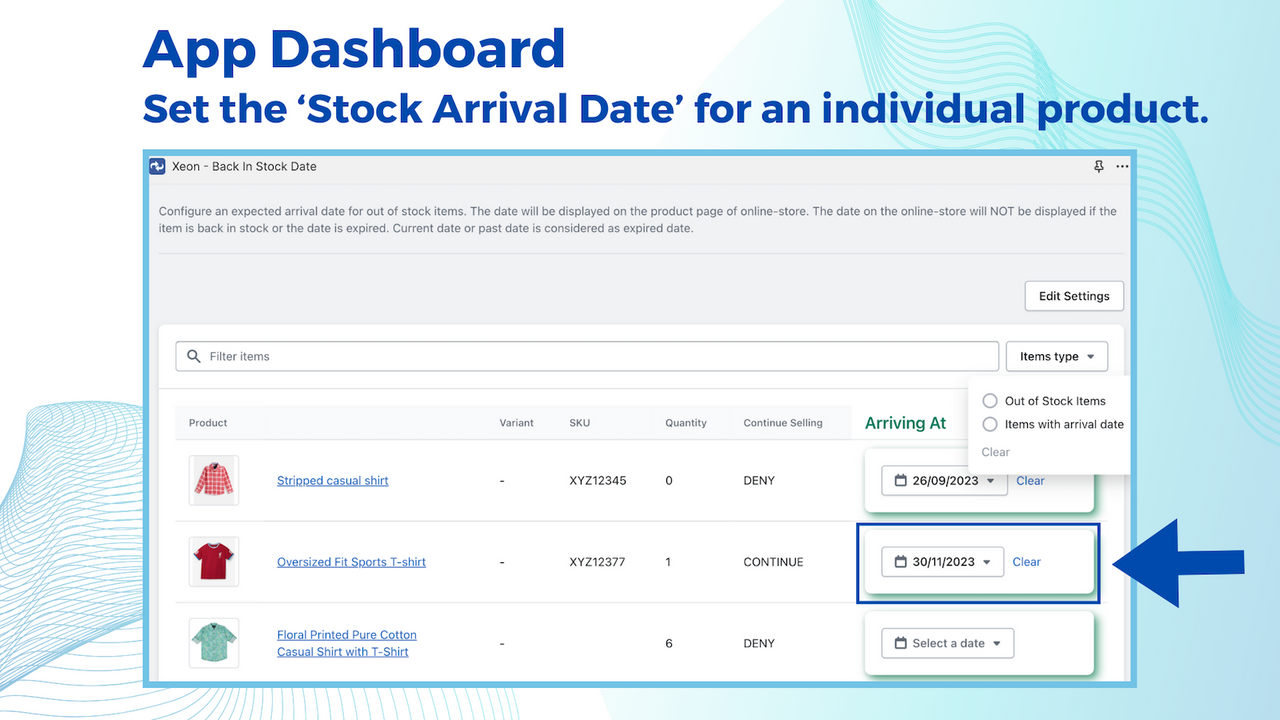Image resolution: width=1280 pixels, height=720 pixels.
Task: Clear the date for Oversized Fit Sports T-shirt
Action: click(1026, 562)
